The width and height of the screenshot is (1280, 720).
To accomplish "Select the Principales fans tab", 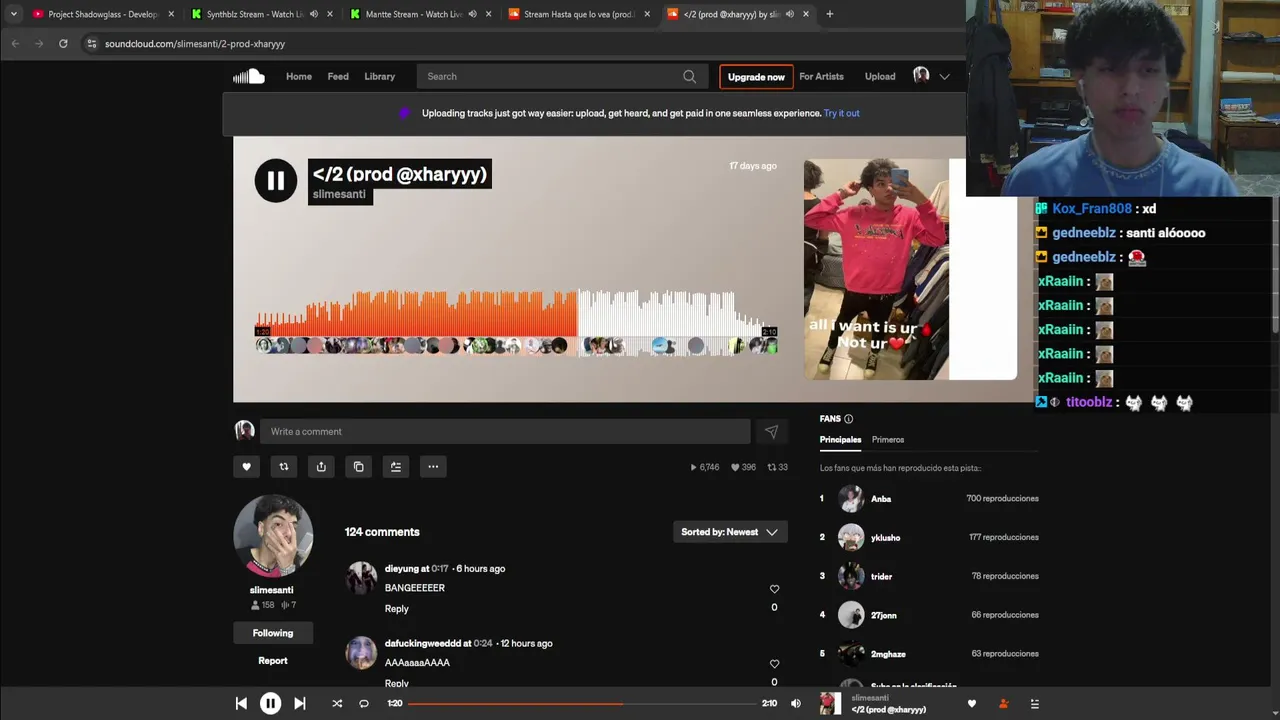I will [x=840, y=440].
